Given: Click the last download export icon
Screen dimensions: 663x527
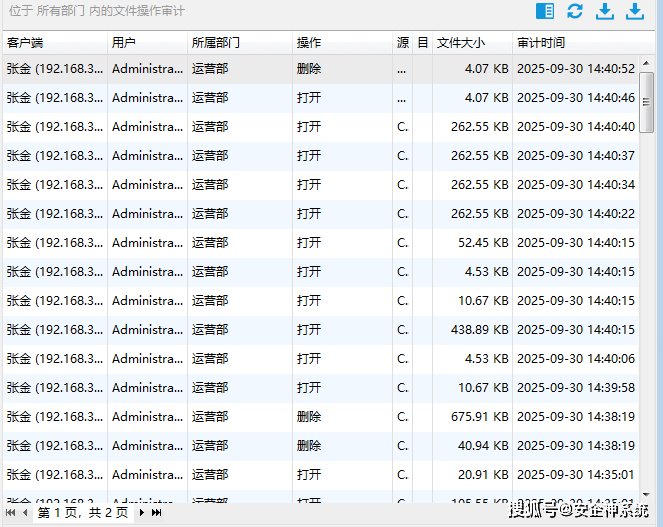Looking at the screenshot, I should [x=635, y=11].
